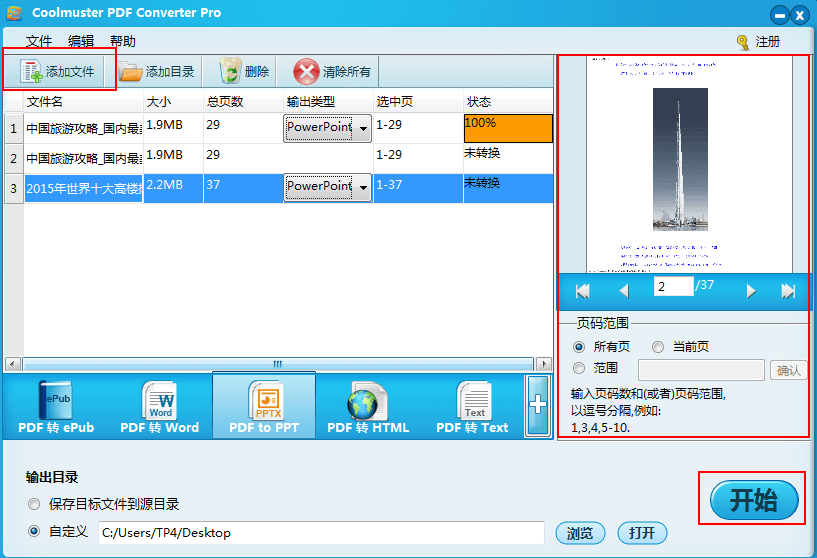
Task: Click the 100% progress status cell
Action: coord(508,128)
